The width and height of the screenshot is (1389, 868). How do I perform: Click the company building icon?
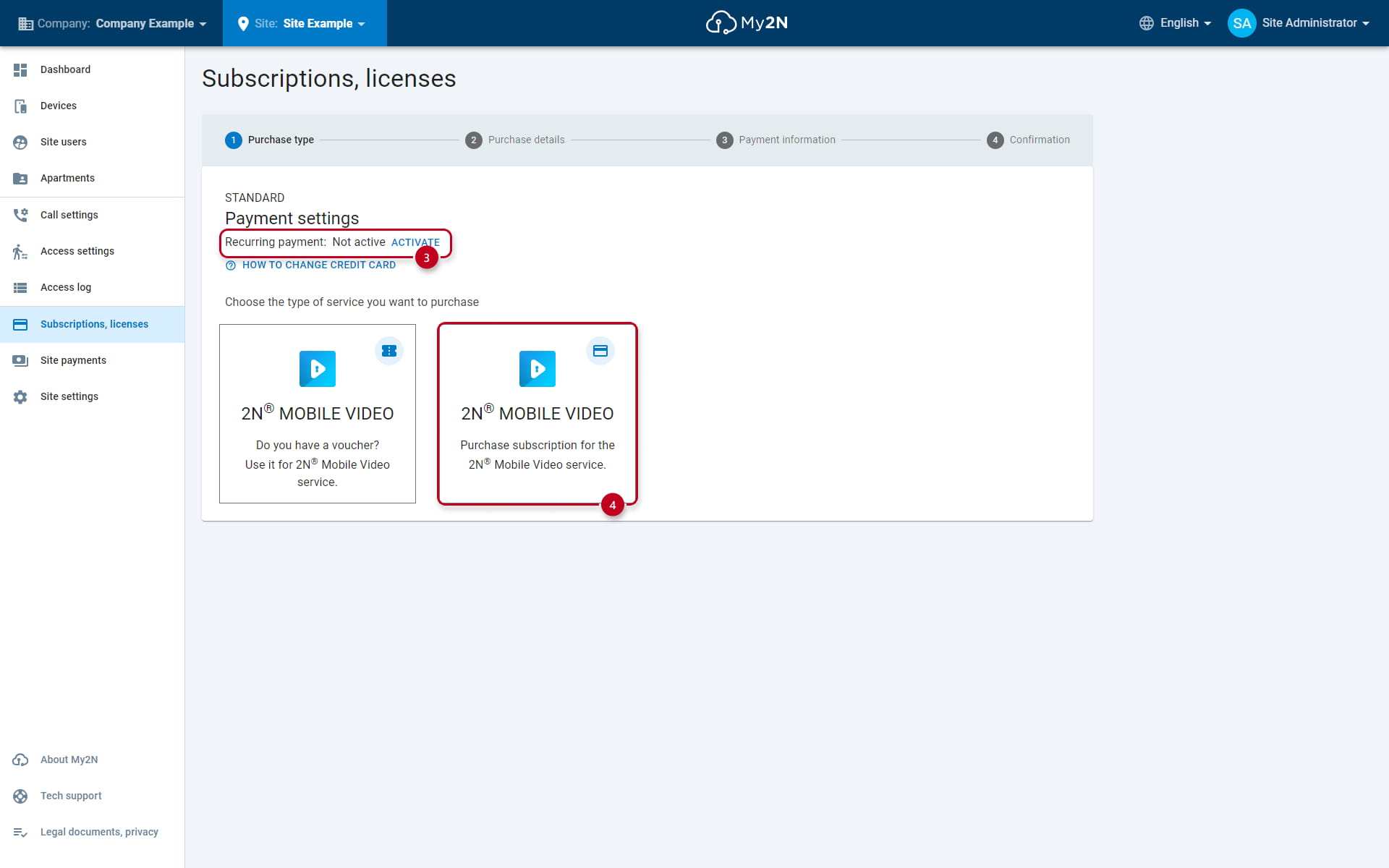click(x=25, y=23)
